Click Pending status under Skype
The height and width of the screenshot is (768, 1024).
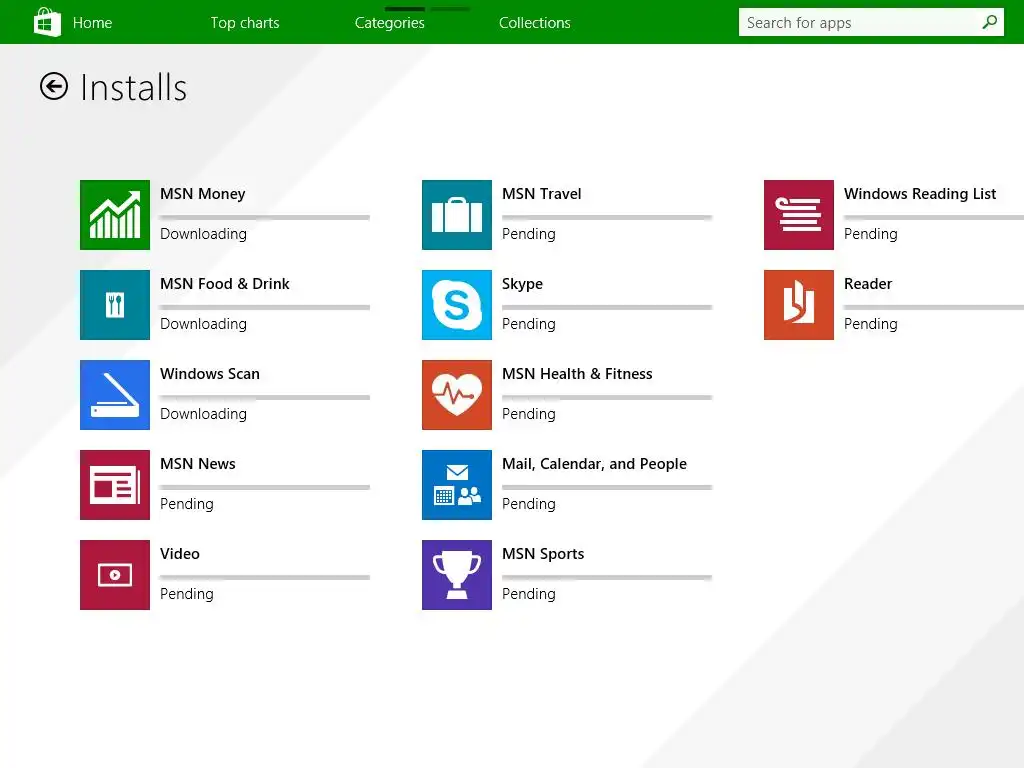tap(529, 325)
